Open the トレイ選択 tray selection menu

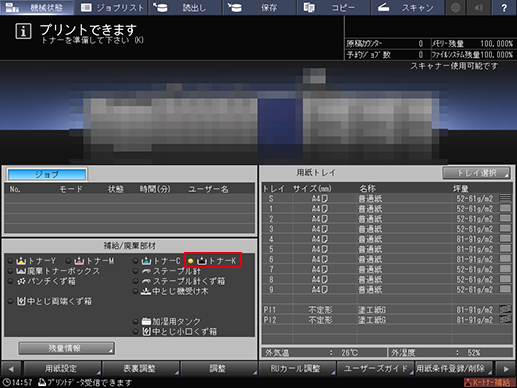476,173
